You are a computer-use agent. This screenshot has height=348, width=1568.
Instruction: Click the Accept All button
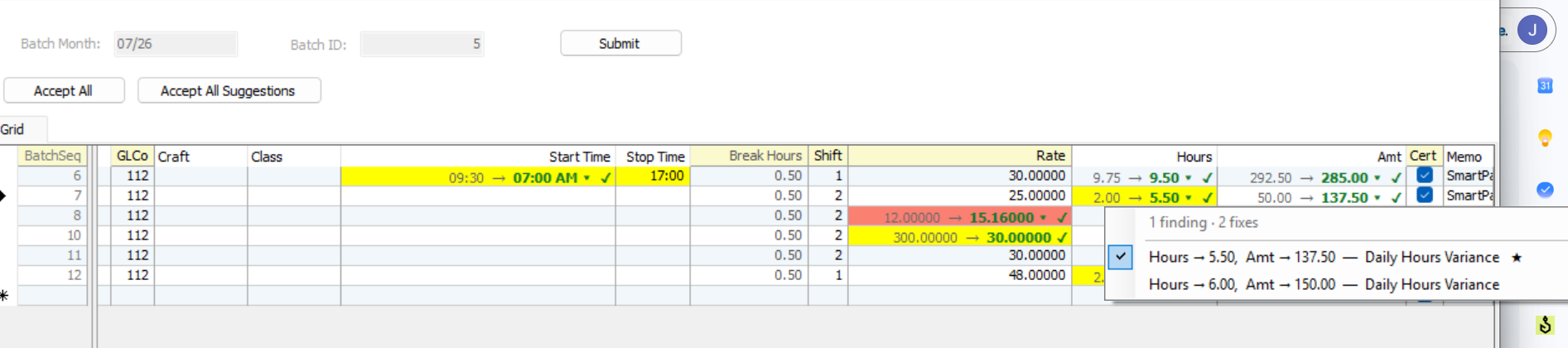click(64, 90)
